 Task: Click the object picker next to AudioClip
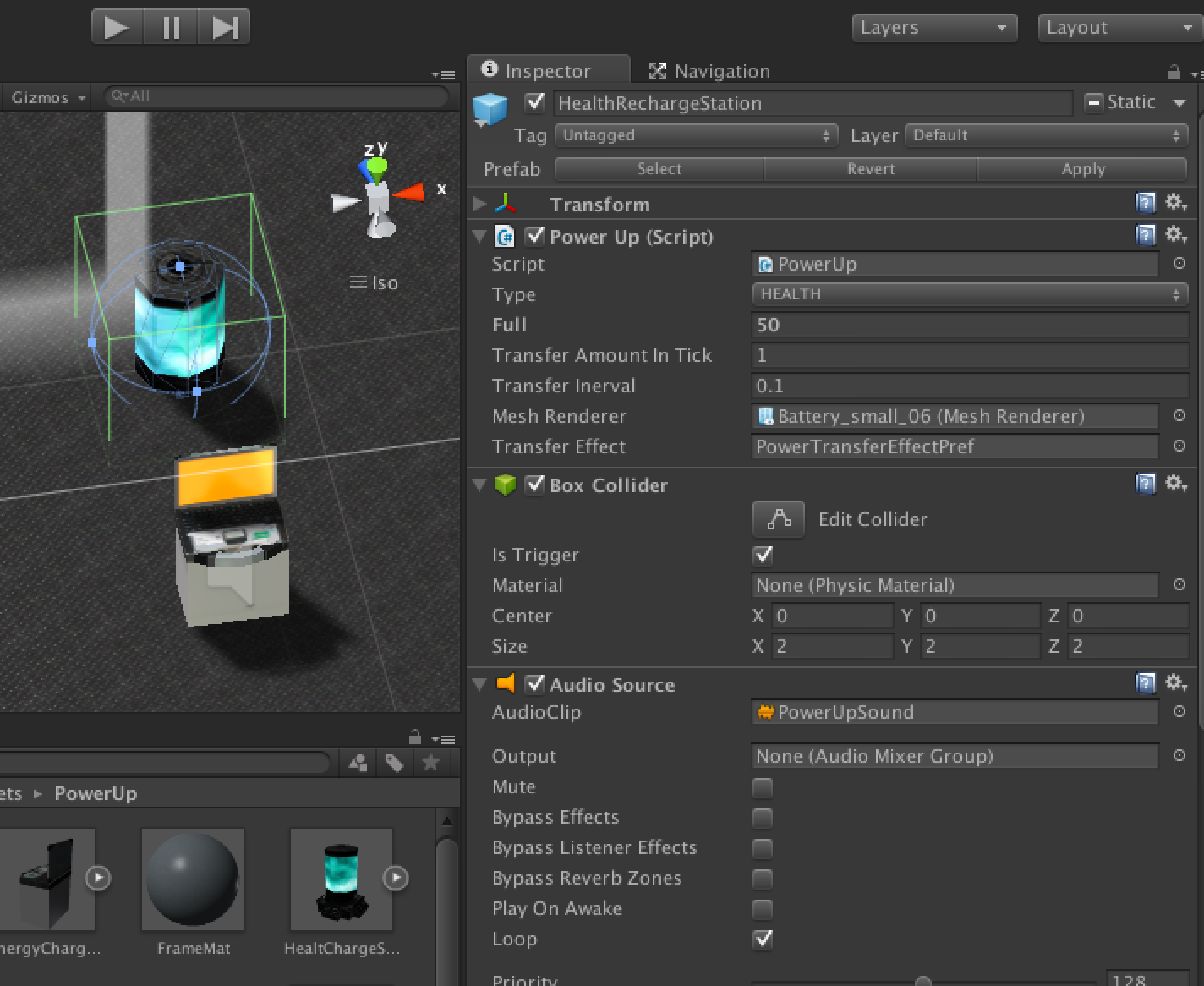point(1179,712)
